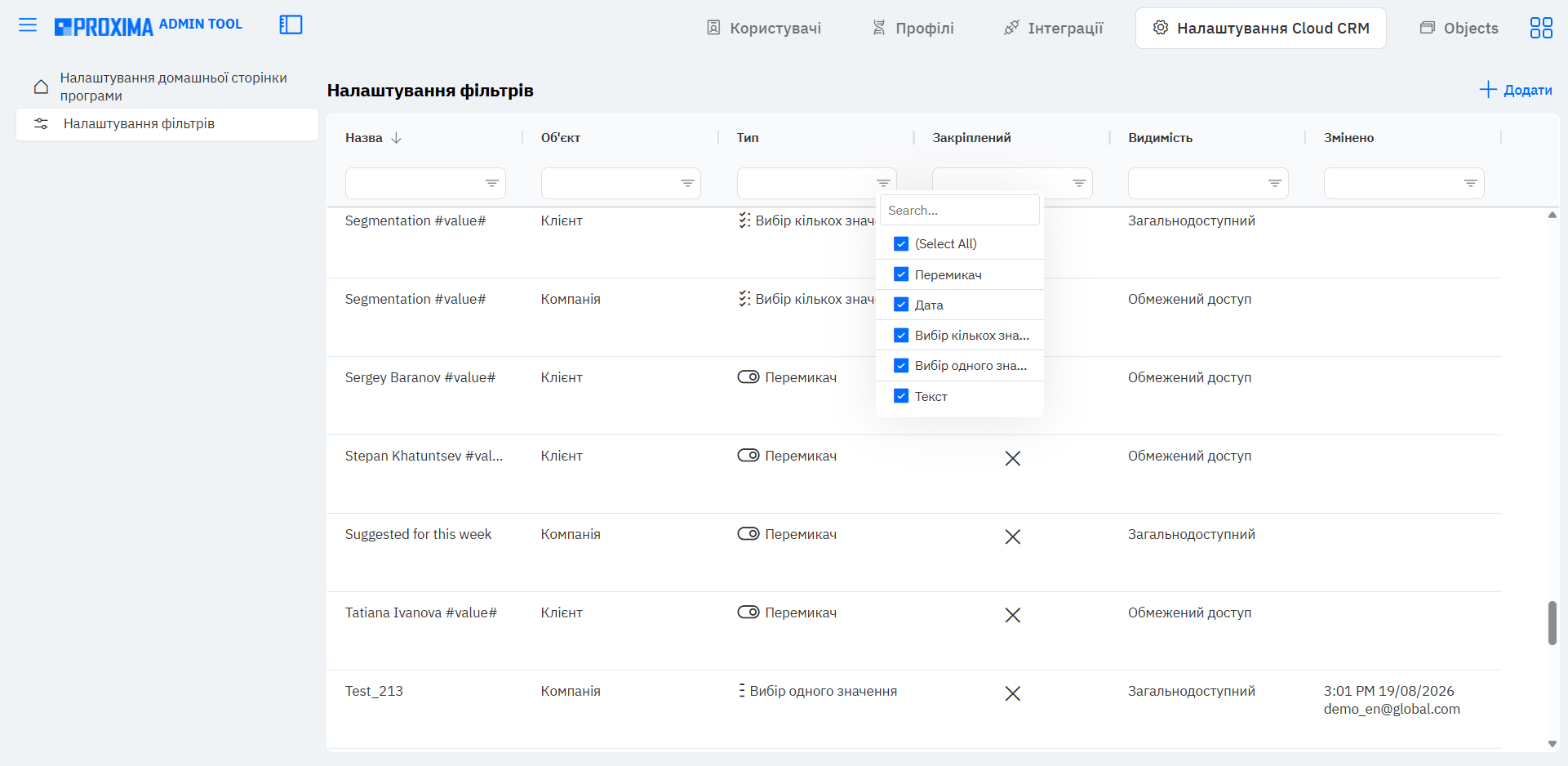Click the single-select type icon in Test_213 row

(742, 691)
